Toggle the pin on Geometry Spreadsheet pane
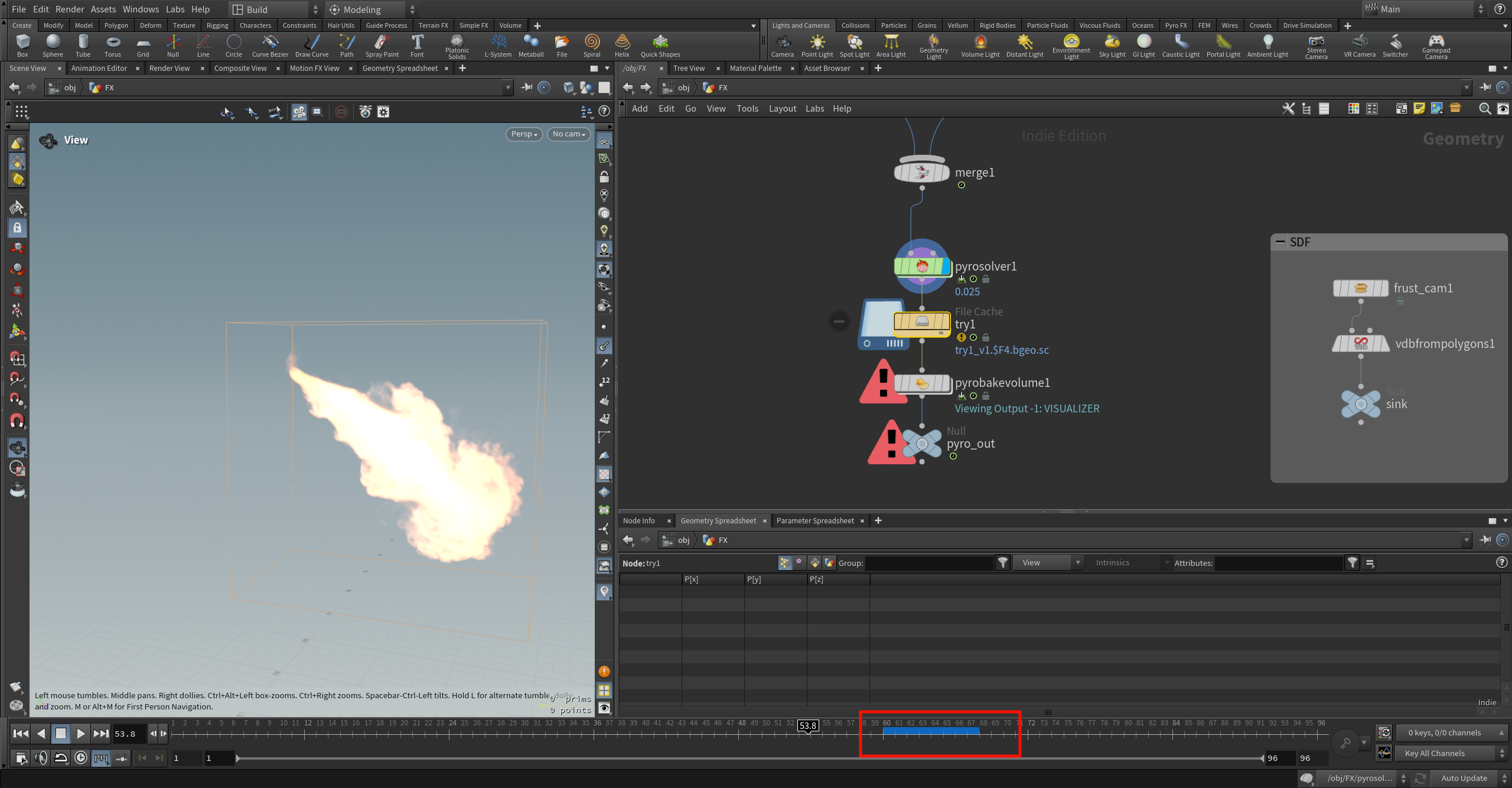This screenshot has width=1512, height=788. click(1486, 540)
